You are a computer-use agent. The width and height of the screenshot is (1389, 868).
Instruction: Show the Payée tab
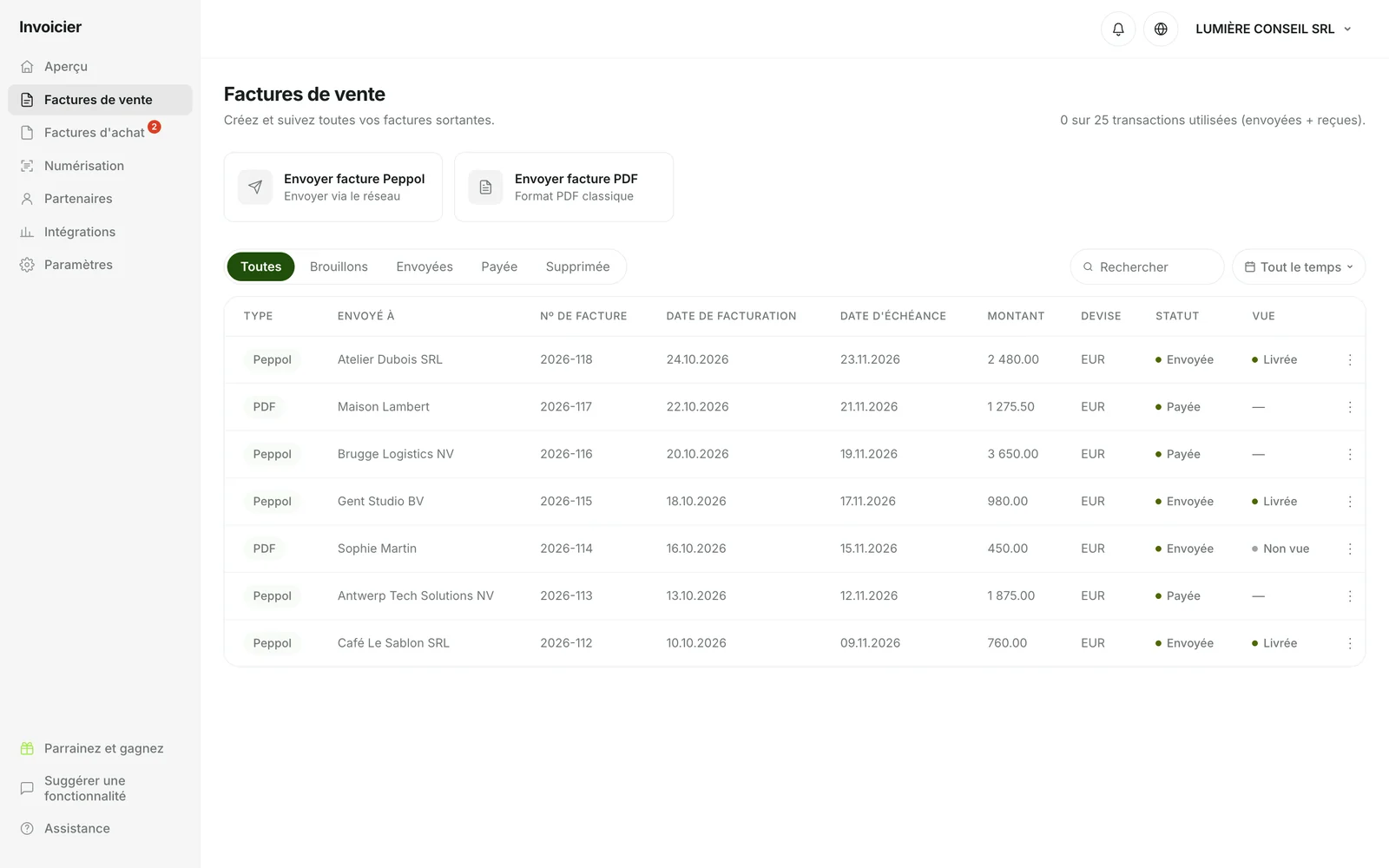pos(499,266)
